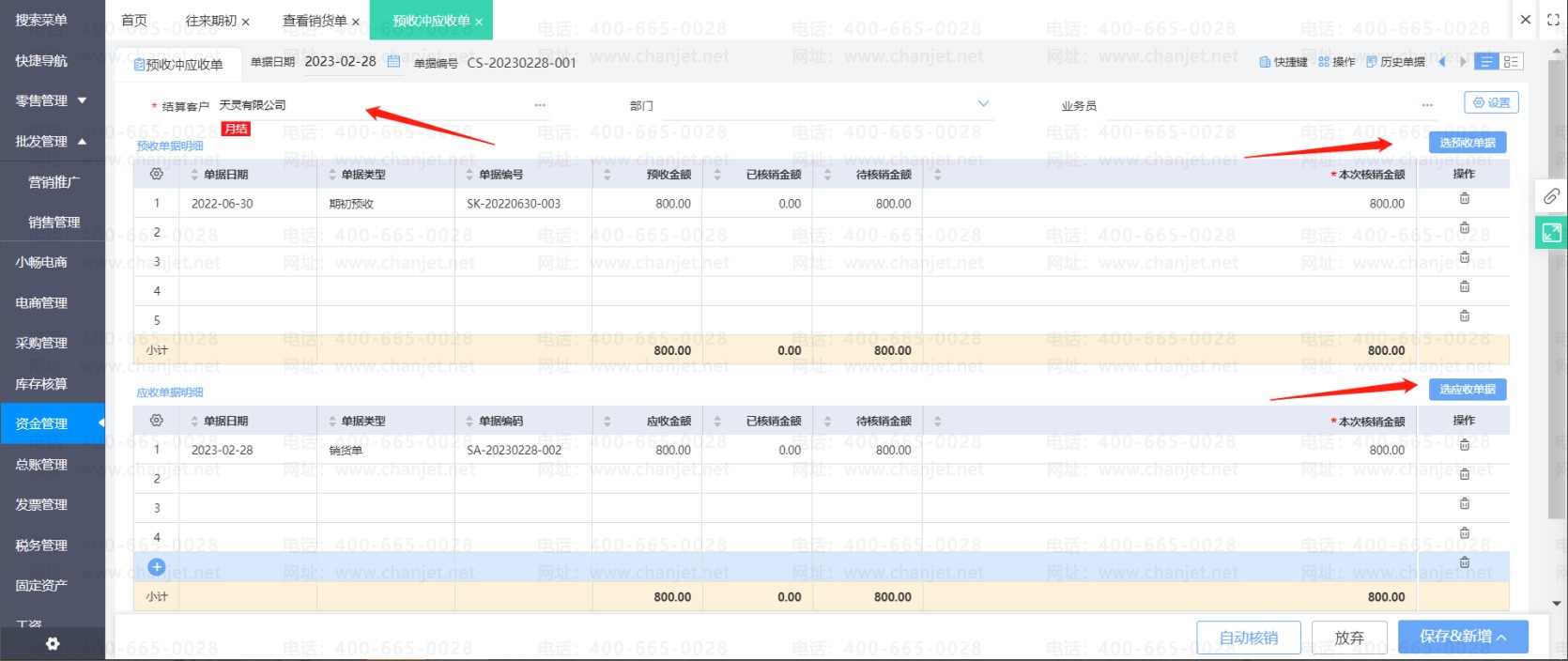Click the blue previous-document arrow

pos(1441,62)
